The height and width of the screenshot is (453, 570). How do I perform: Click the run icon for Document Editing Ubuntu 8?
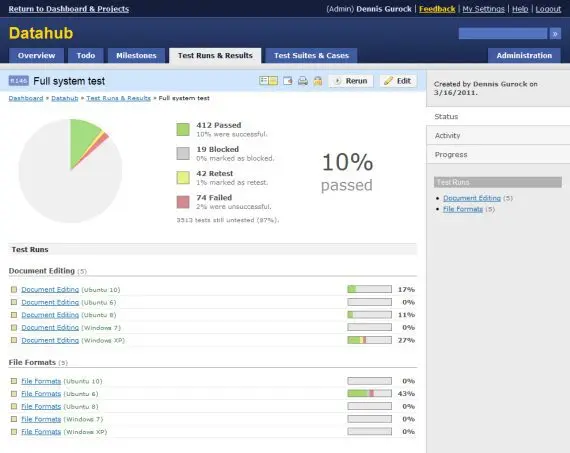pos(14,315)
